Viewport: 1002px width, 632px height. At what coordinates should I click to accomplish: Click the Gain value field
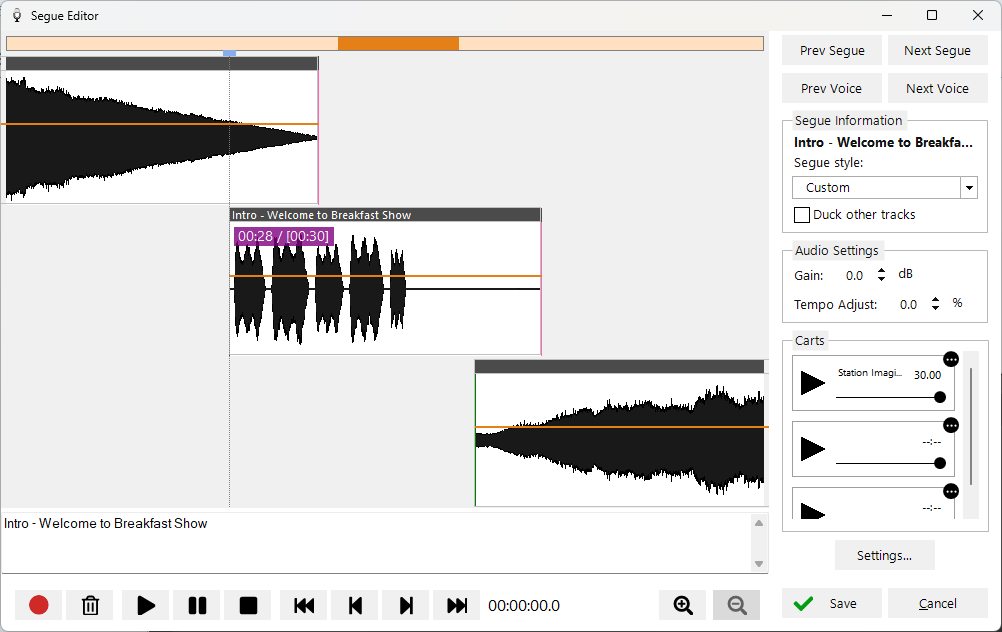pyautogui.click(x=854, y=275)
